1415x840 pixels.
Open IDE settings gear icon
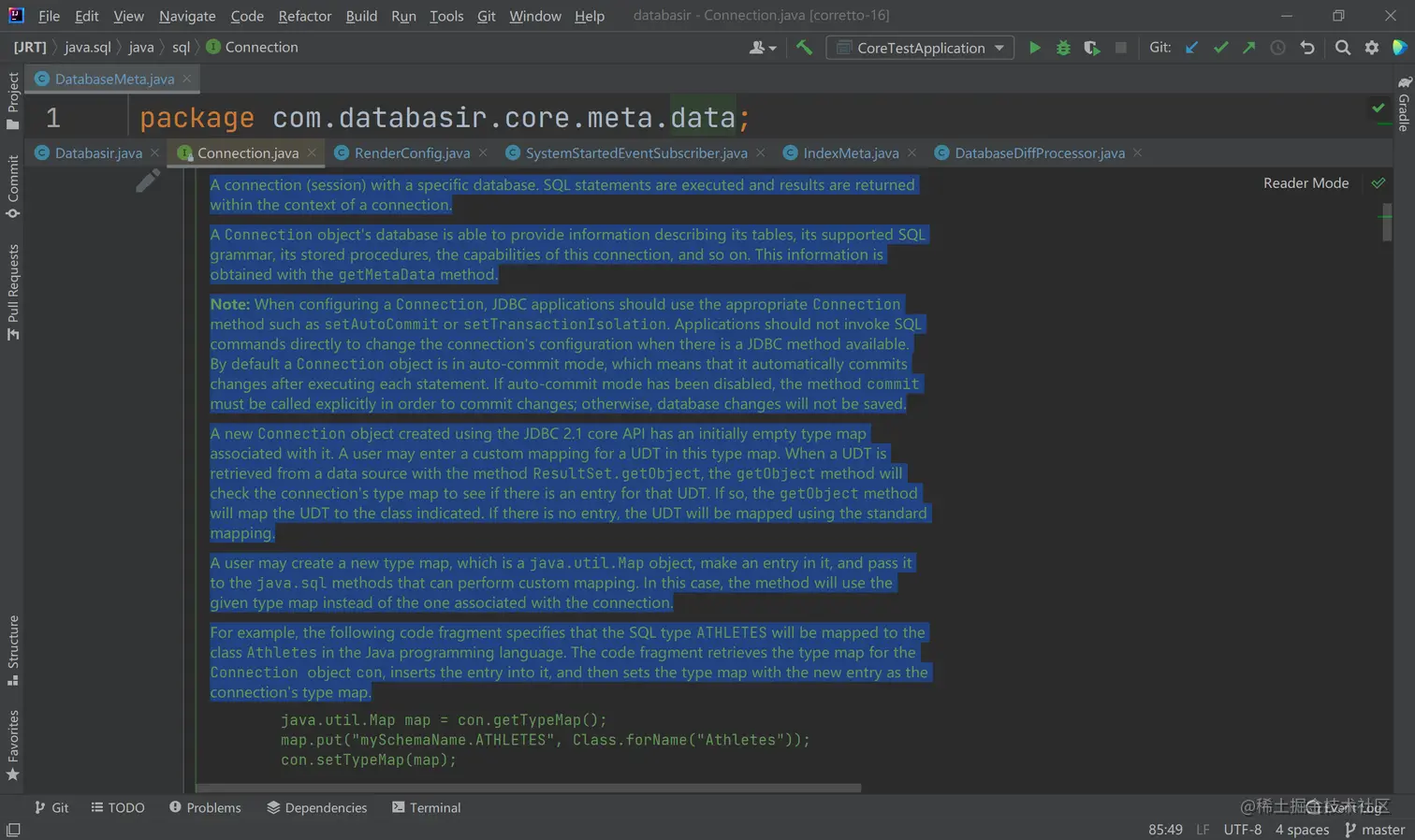(x=1372, y=48)
